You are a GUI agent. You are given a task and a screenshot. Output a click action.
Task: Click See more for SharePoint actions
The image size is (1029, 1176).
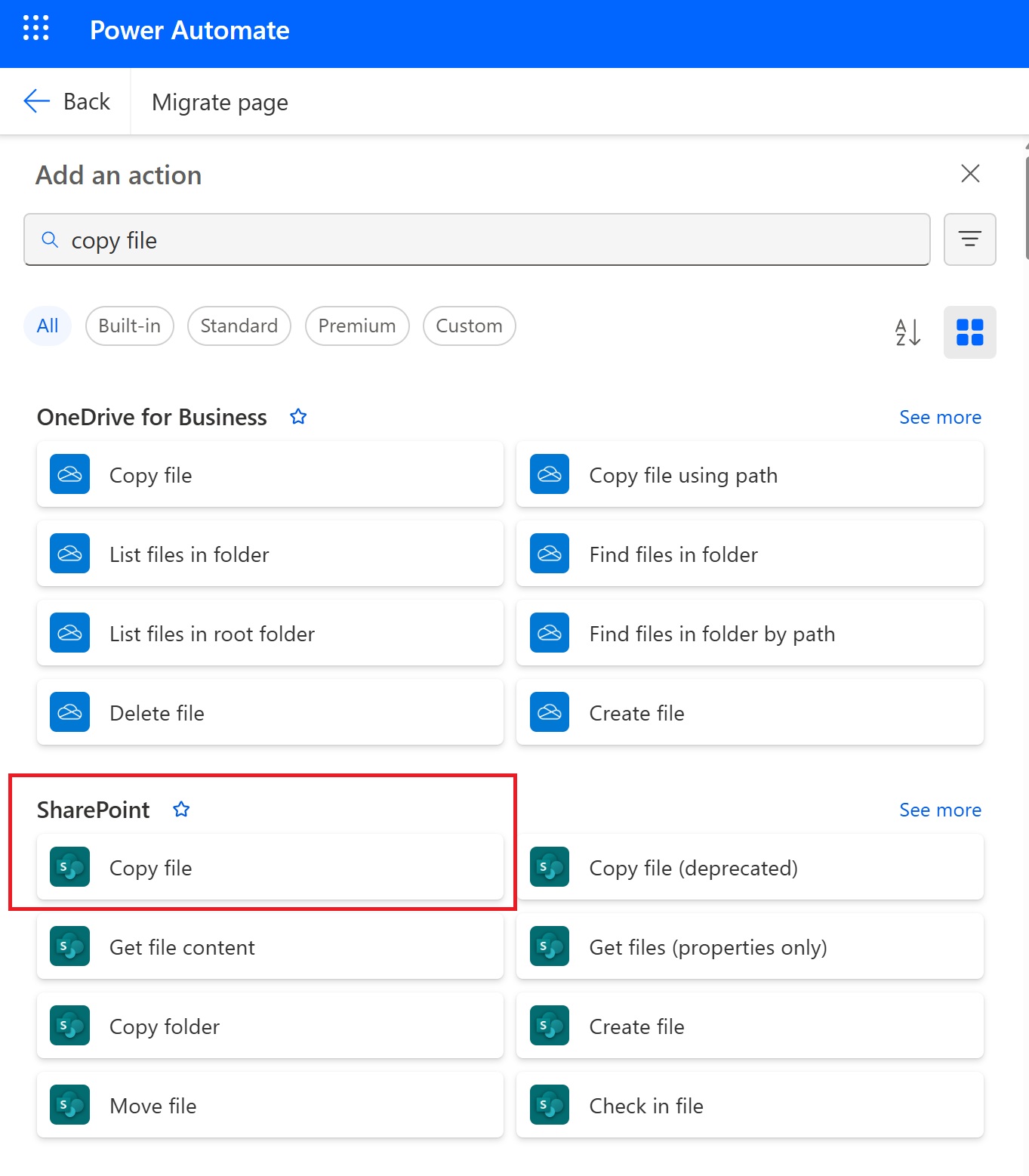(x=940, y=809)
